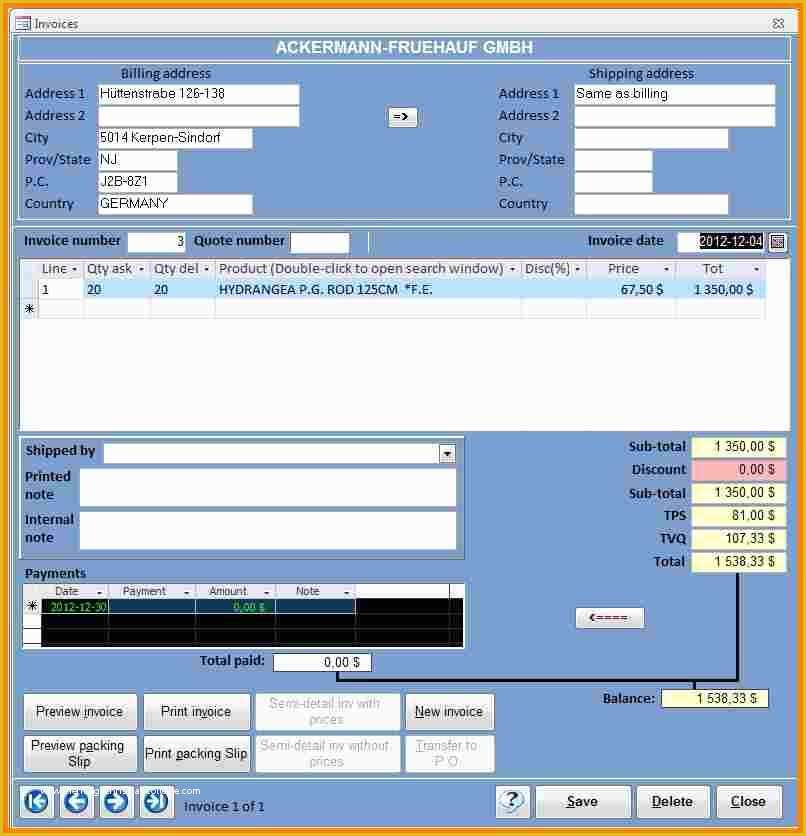Viewport: 806px width, 836px height.
Task: Delete the current invoice
Action: tap(673, 801)
